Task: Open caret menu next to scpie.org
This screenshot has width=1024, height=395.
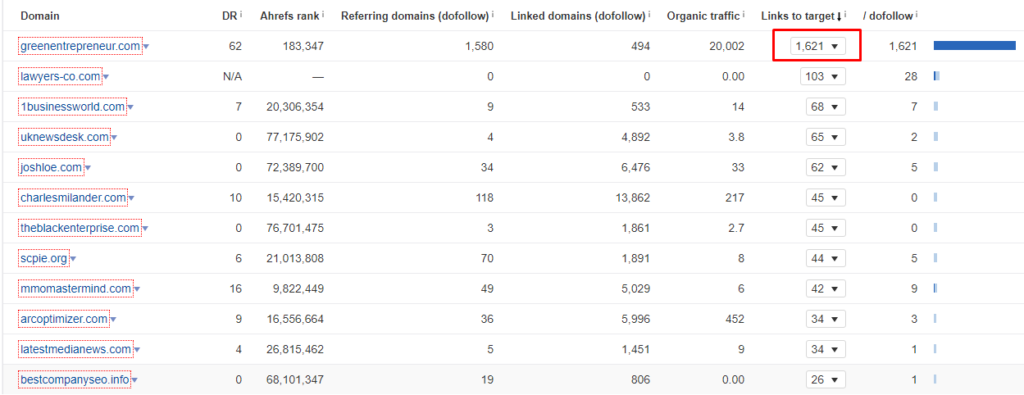Action: (73, 259)
